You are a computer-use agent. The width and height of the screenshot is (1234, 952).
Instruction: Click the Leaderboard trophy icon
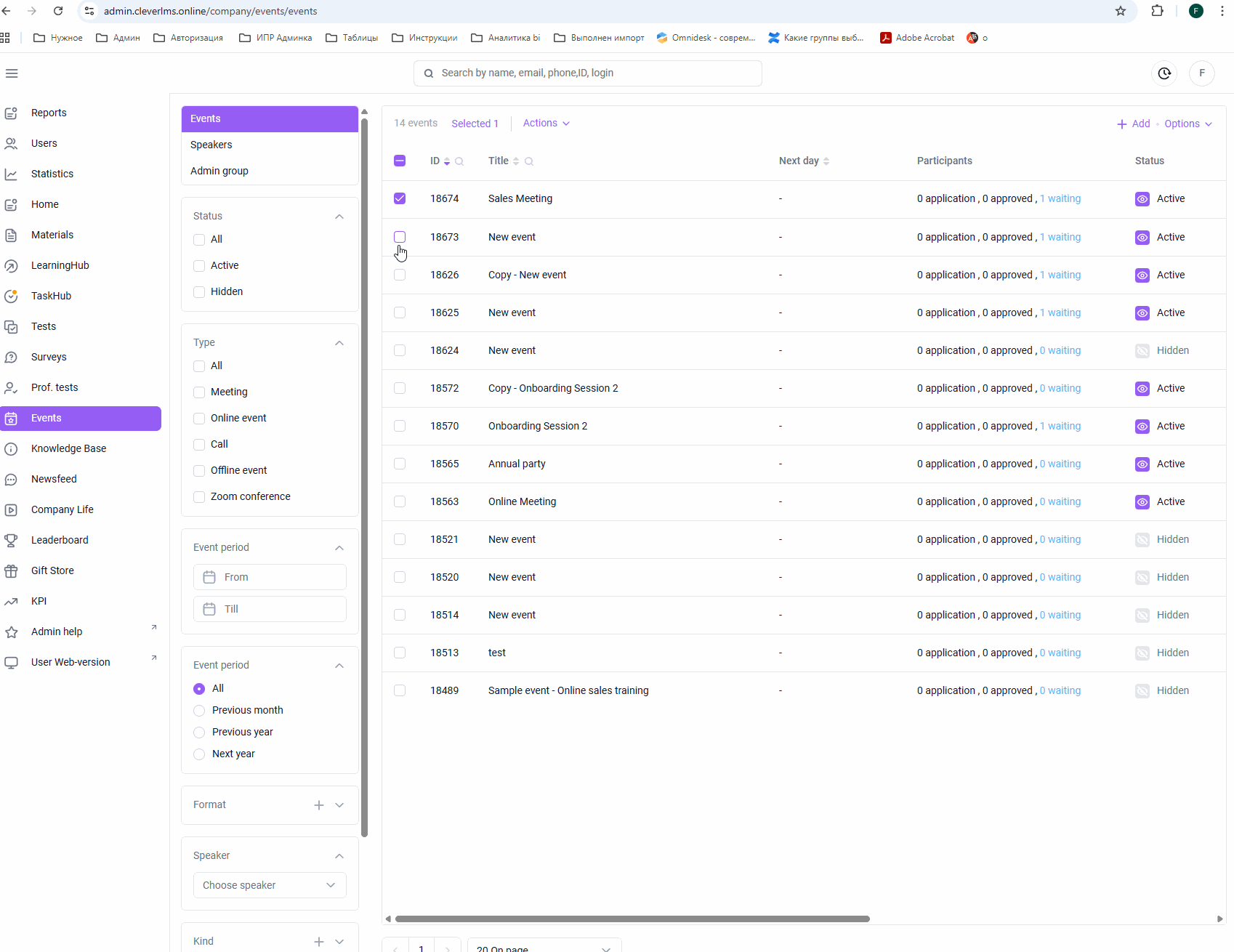tap(11, 540)
